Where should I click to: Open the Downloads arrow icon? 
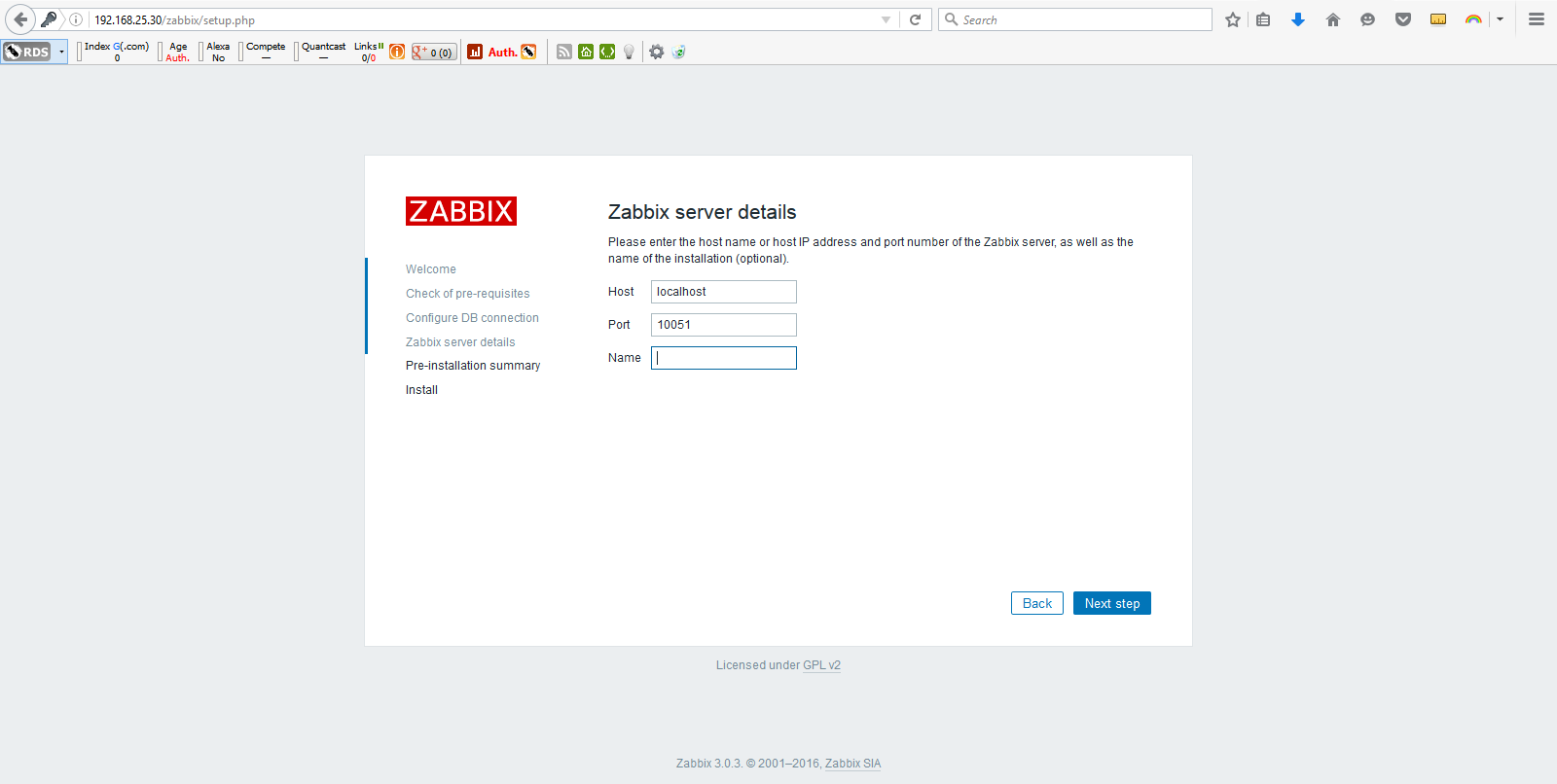[1297, 19]
